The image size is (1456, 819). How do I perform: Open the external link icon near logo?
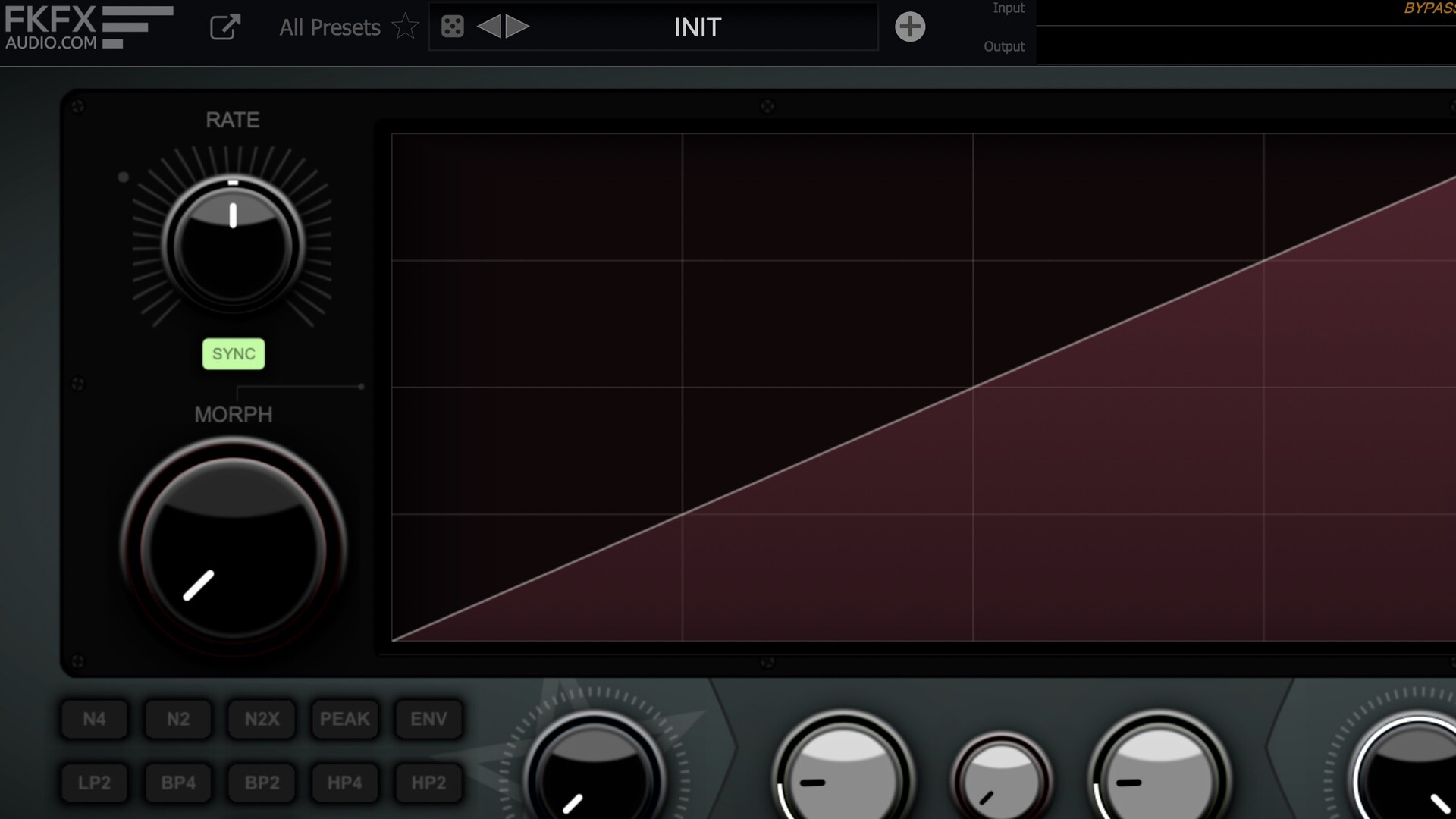(x=224, y=27)
